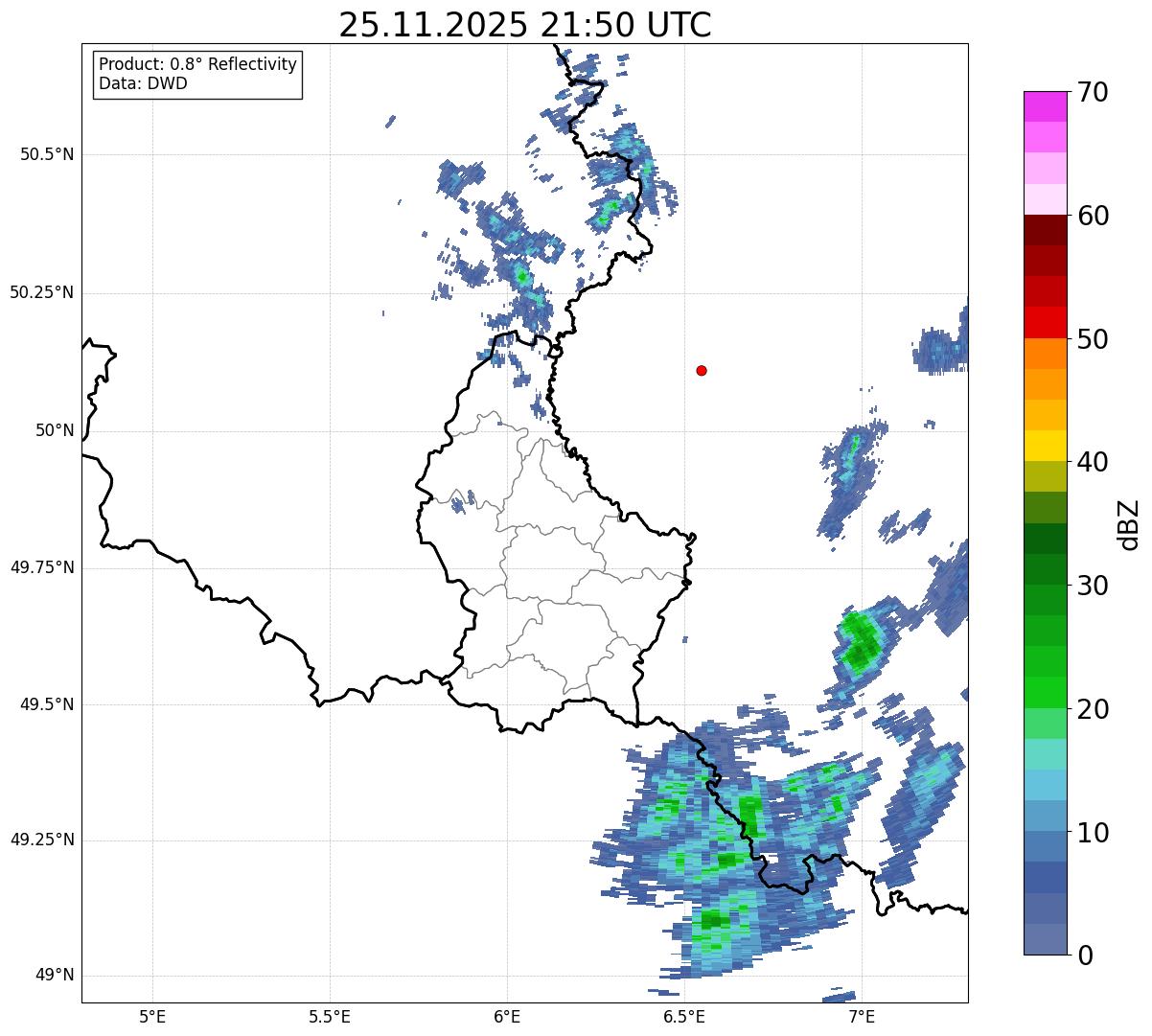Viewport: 1152px width, 1036px height.
Task: Click the latitude label "50.25°N"
Action: pyautogui.click(x=41, y=292)
